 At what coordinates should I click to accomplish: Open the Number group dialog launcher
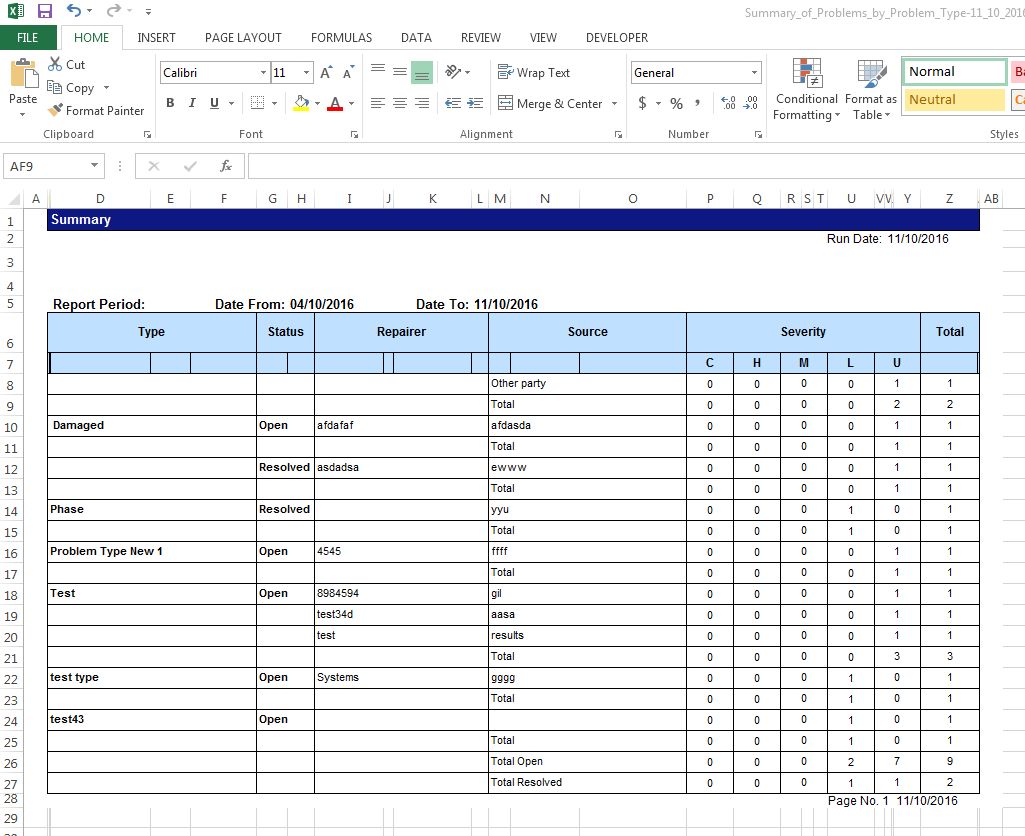pyautogui.click(x=758, y=134)
